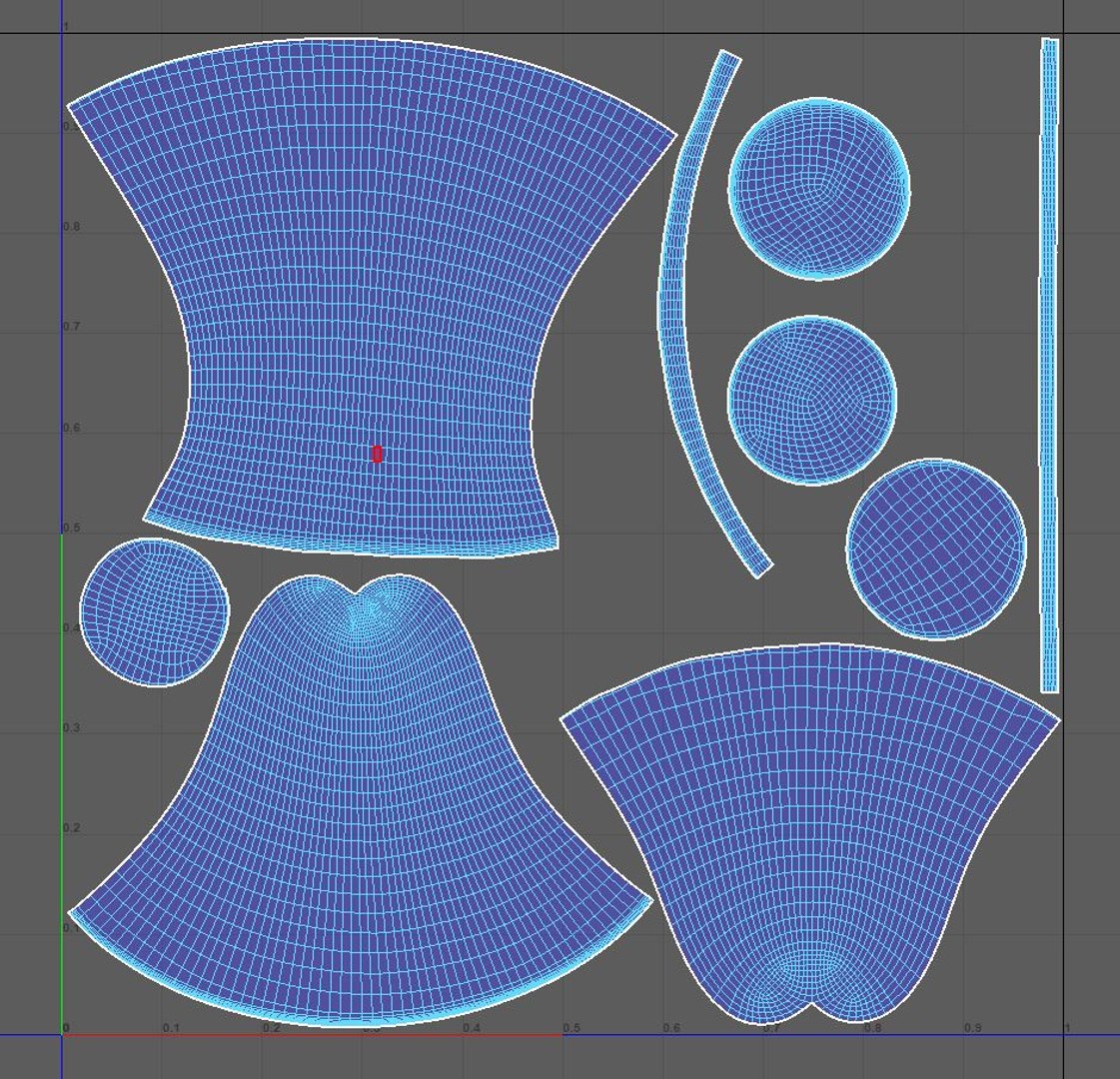
Task: Select the long curved strip UV shell
Action: coord(675,314)
